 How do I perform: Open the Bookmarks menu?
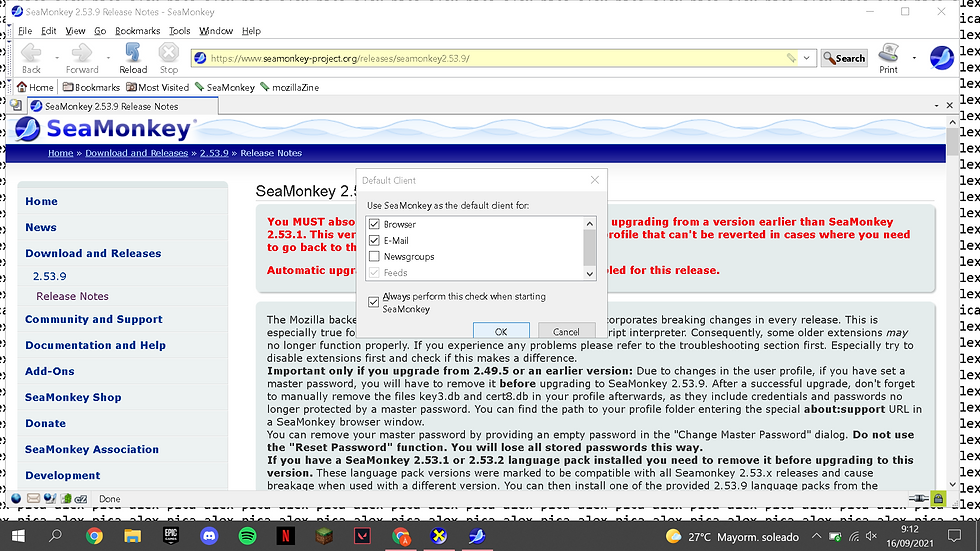[138, 31]
